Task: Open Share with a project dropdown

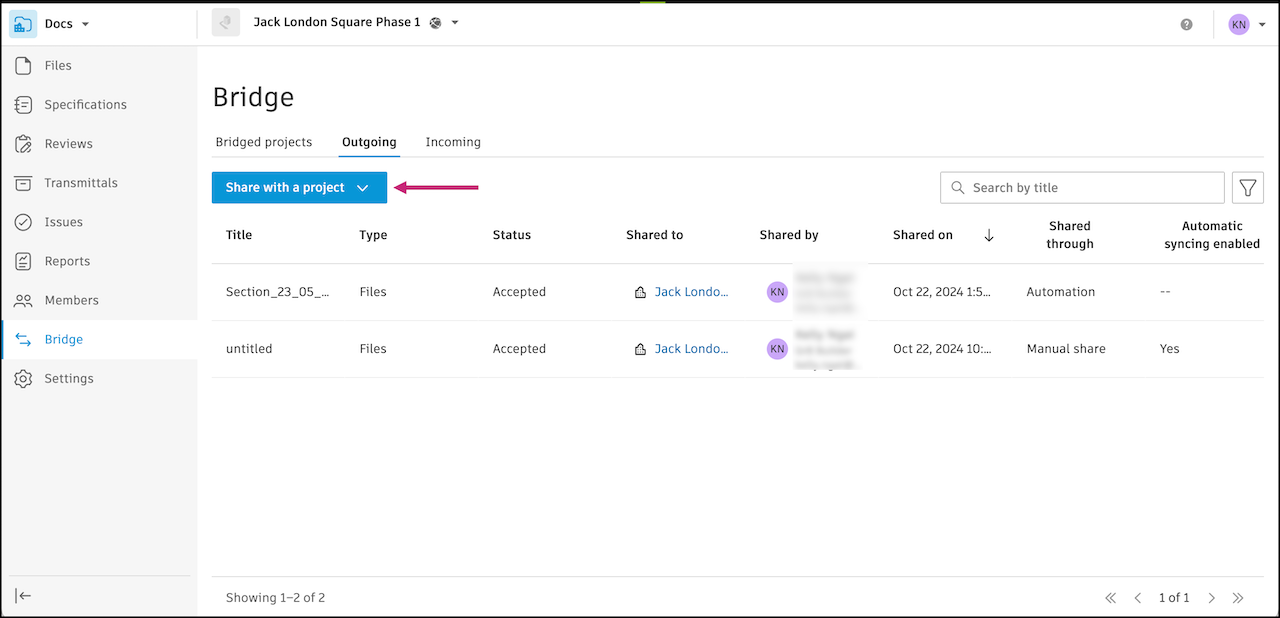Action: 299,187
